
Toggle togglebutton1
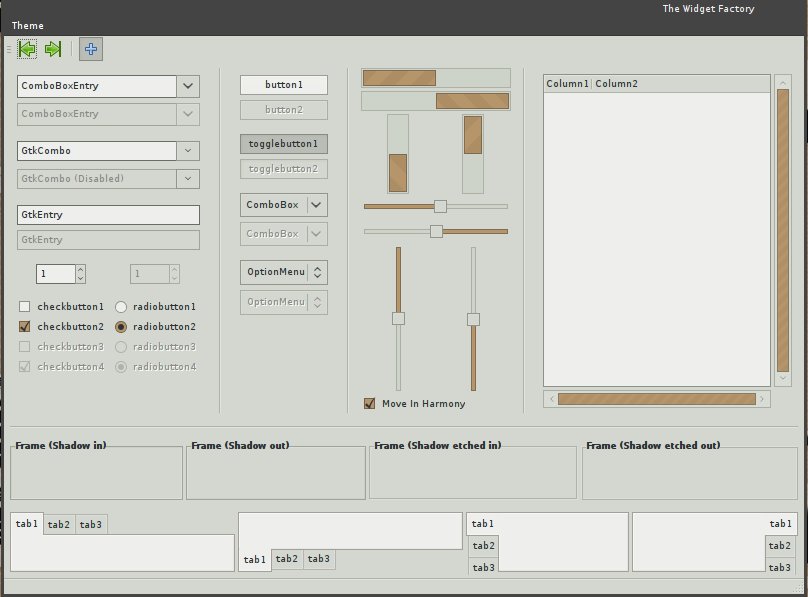click(283, 144)
